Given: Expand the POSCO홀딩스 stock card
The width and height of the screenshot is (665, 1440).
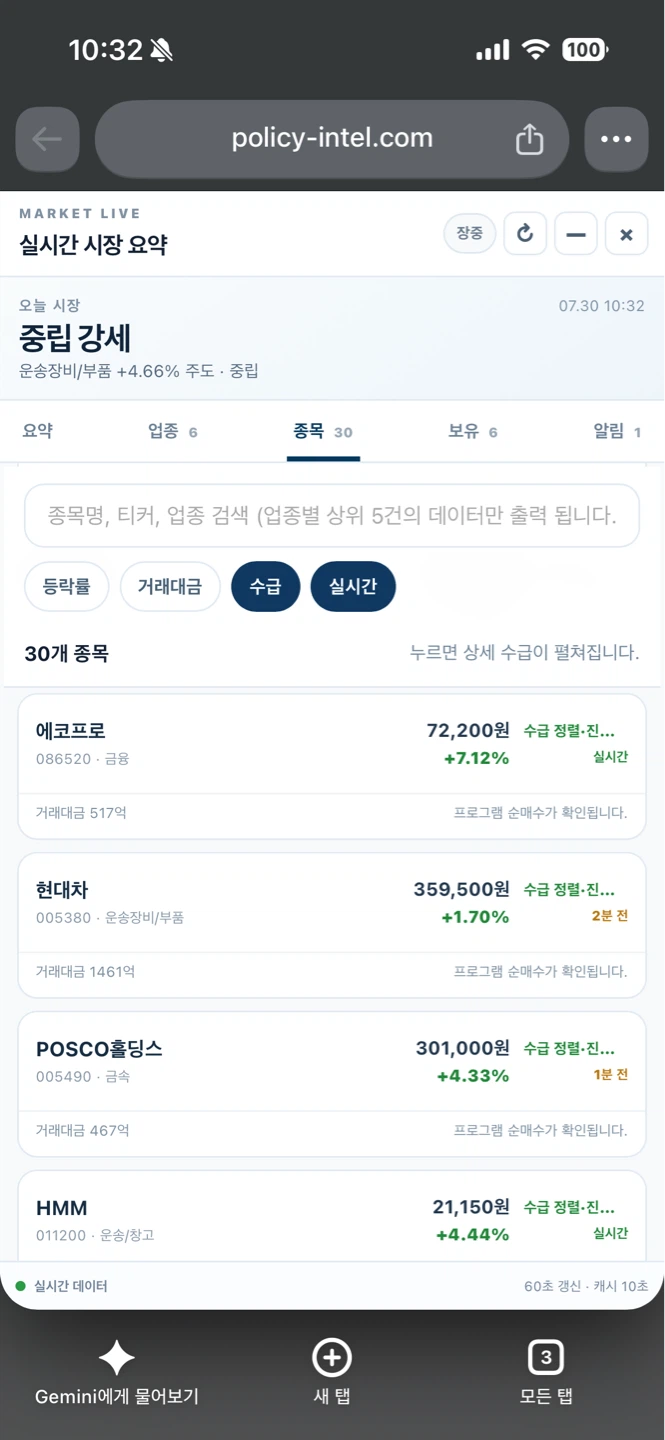Looking at the screenshot, I should tap(332, 1084).
